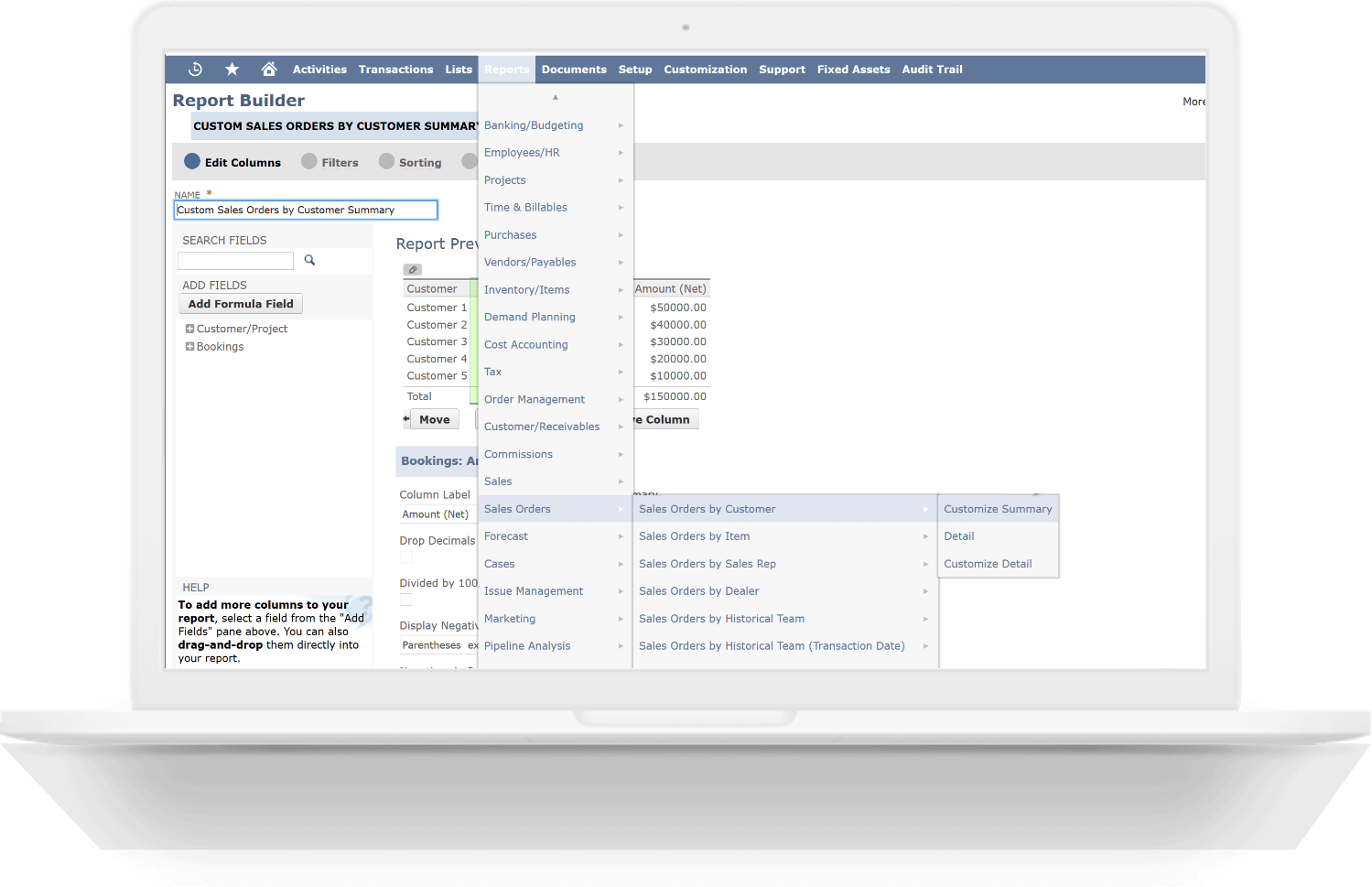Open the Display Negative Parentheses dropdown
The height and width of the screenshot is (887, 1372).
[x=439, y=645]
